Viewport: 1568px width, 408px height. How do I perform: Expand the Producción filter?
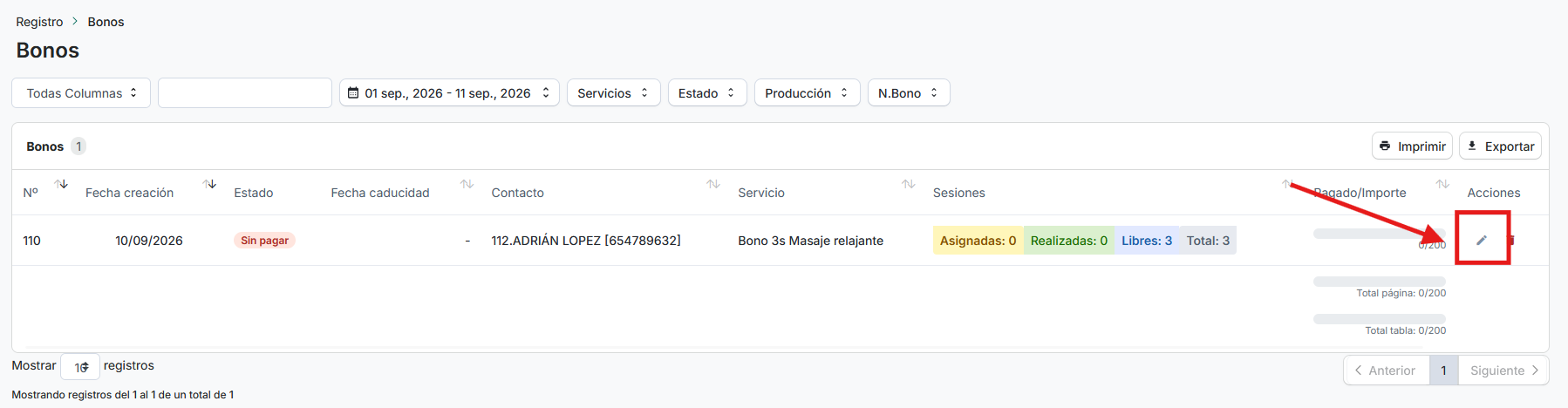pyautogui.click(x=807, y=92)
